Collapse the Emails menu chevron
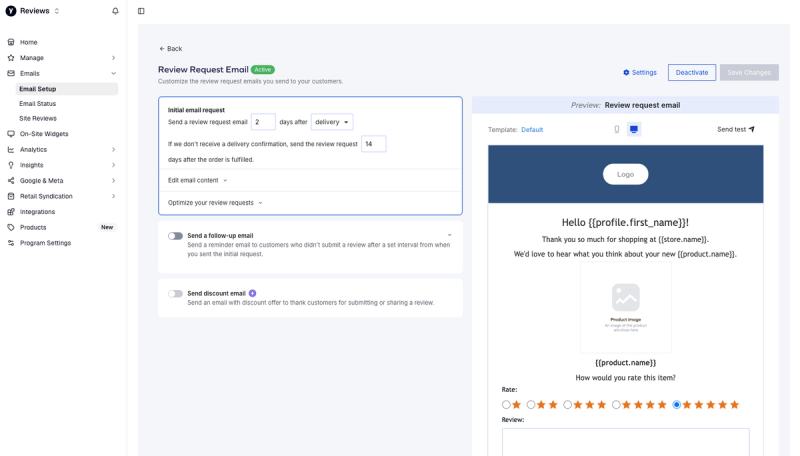The width and height of the screenshot is (800, 456). (x=113, y=73)
